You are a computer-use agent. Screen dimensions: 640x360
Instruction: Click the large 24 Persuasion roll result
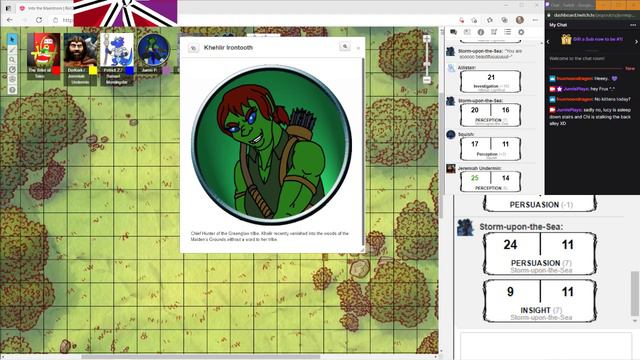(511, 244)
